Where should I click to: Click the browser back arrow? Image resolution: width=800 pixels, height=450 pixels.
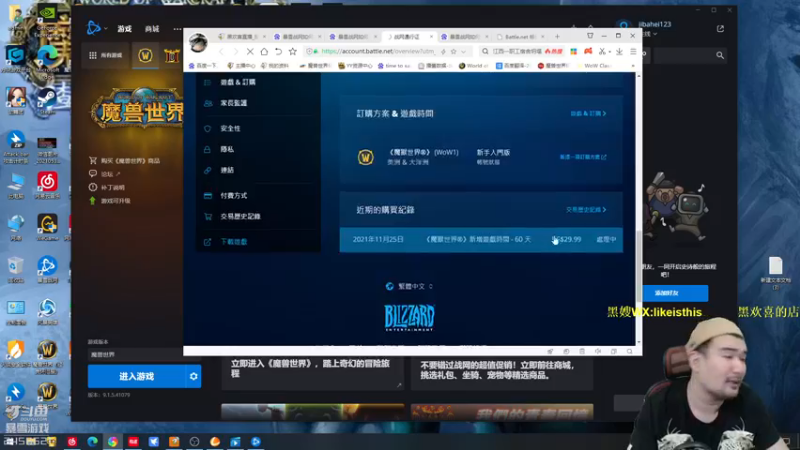[x=221, y=52]
